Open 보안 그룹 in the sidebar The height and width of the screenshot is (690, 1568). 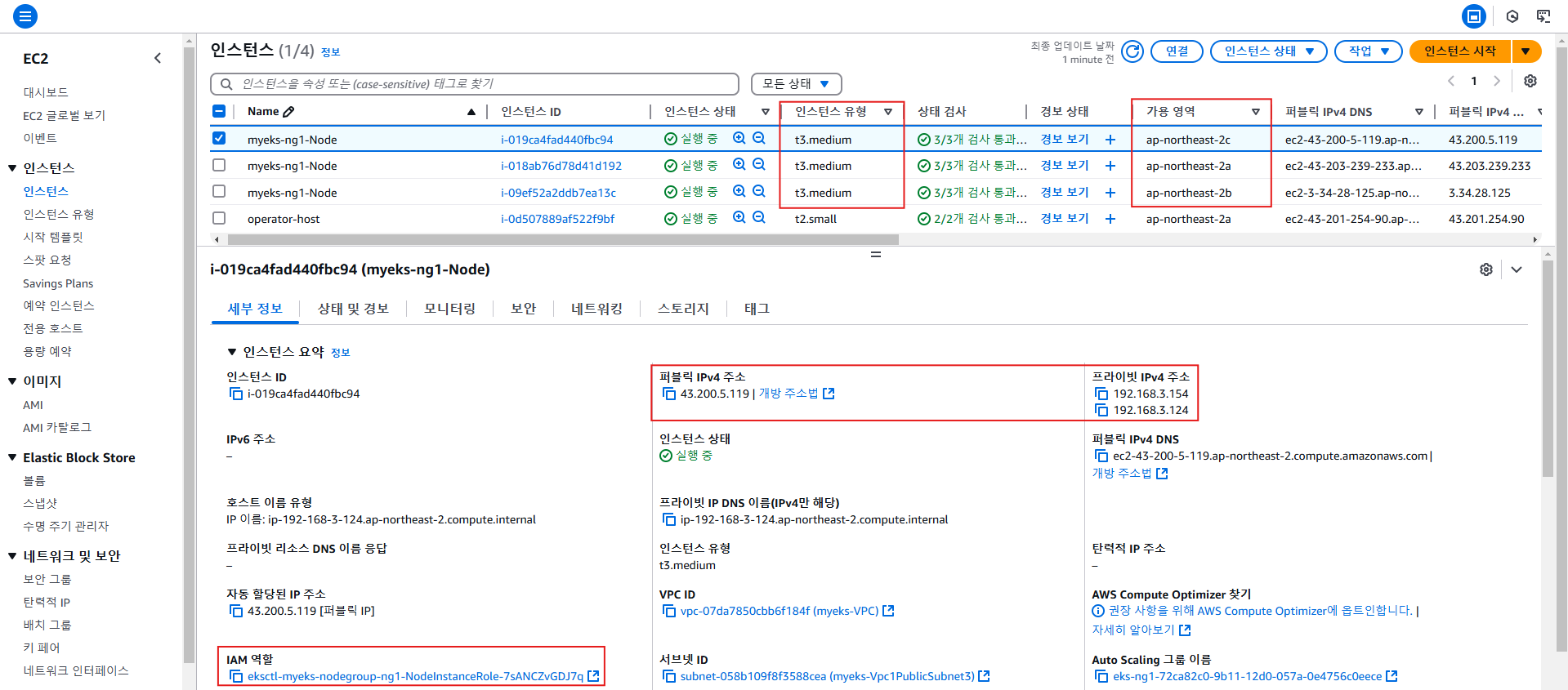click(47, 579)
